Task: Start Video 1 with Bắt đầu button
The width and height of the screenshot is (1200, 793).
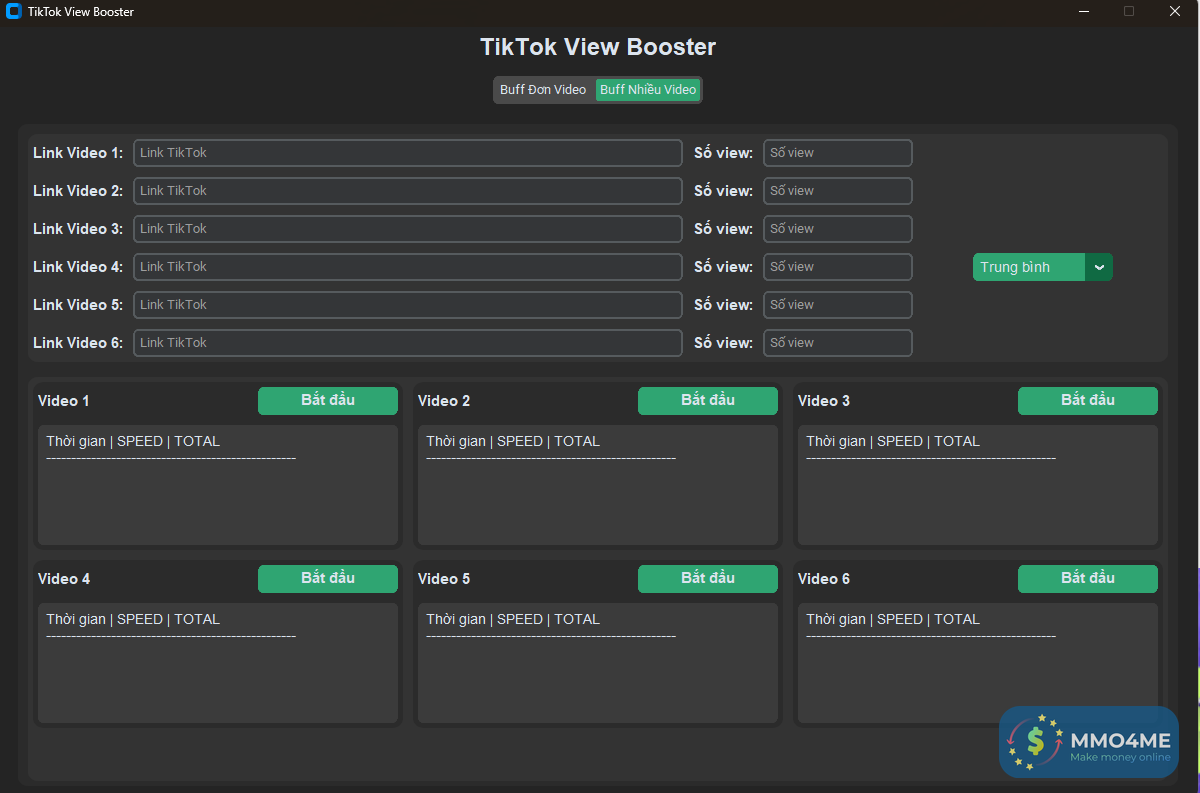Action: coord(328,401)
